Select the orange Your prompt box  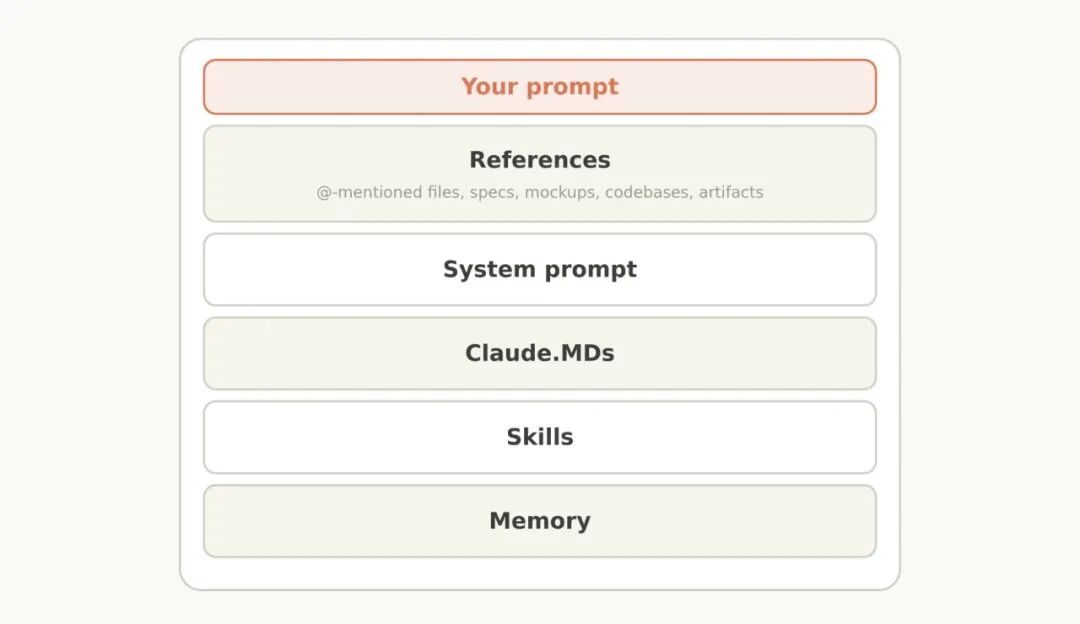coord(539,87)
